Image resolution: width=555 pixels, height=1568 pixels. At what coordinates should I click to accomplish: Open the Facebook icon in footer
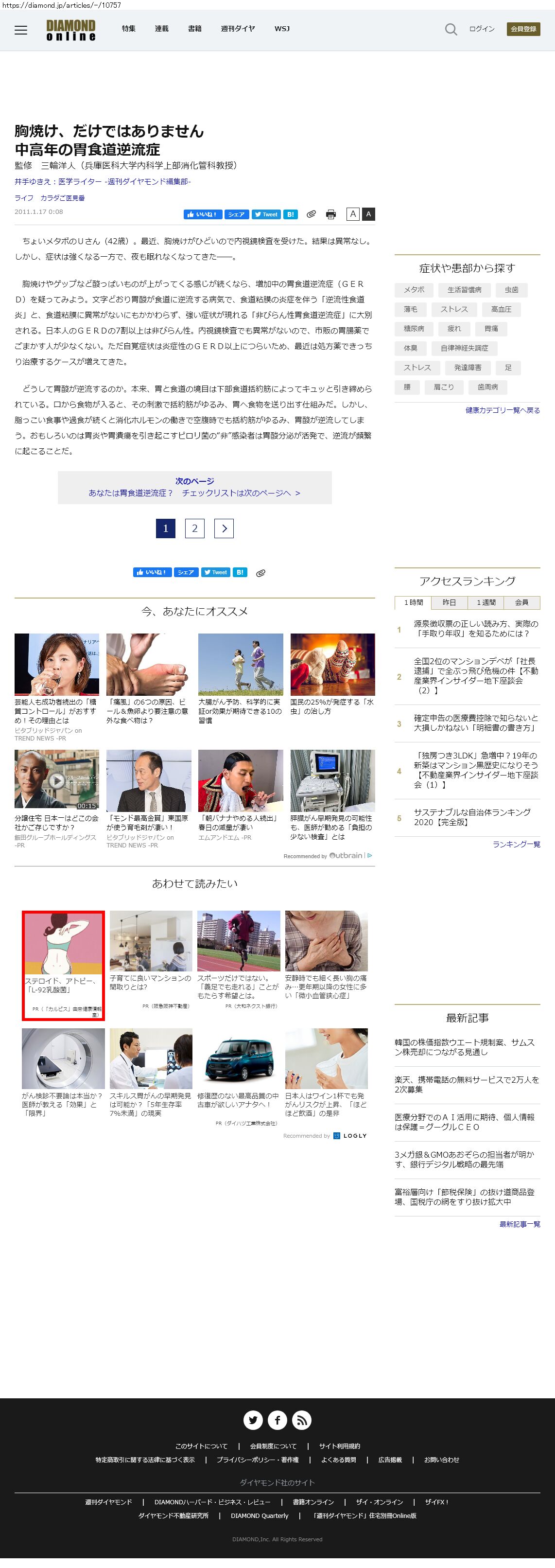(x=277, y=1420)
